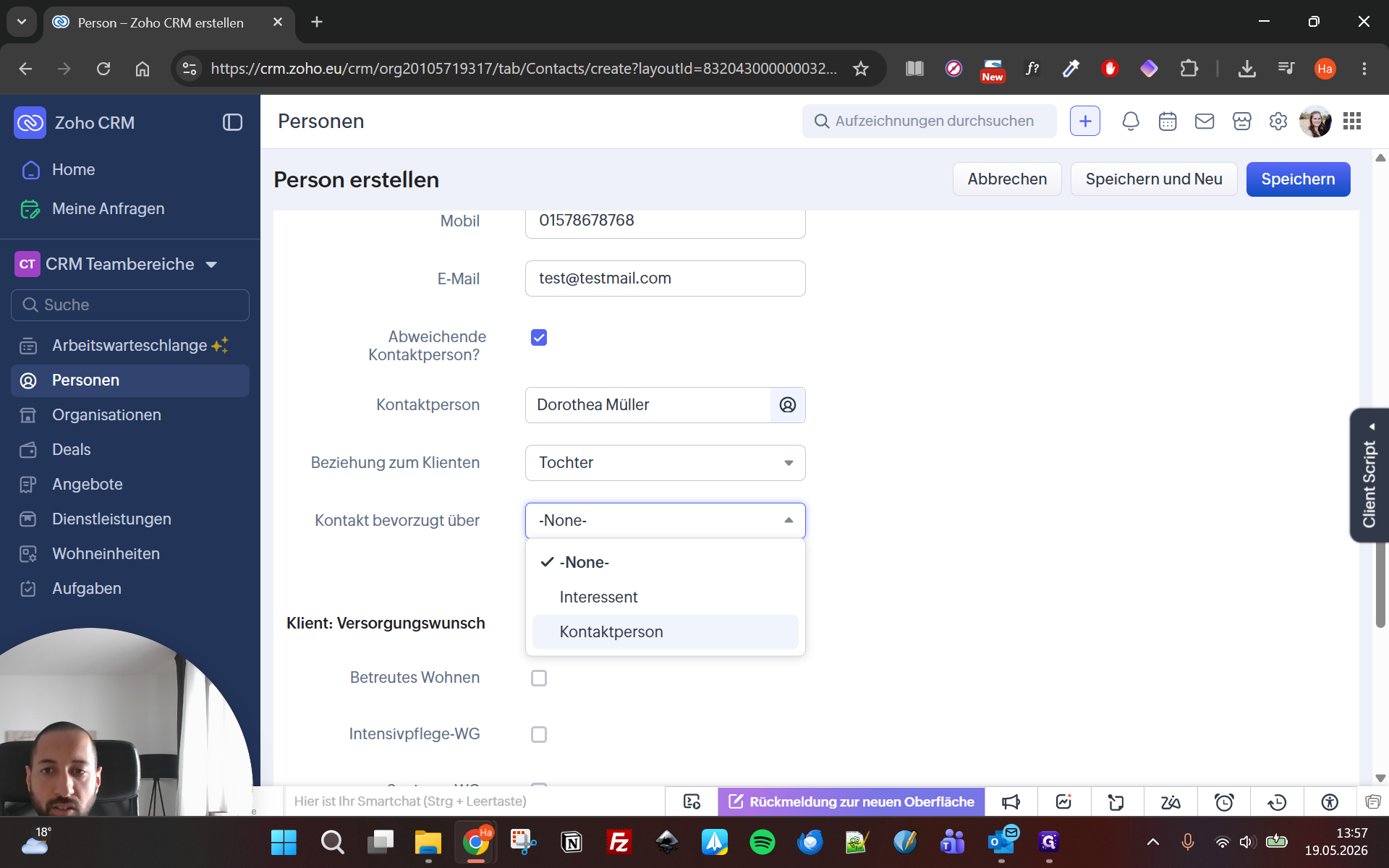Click the E-Mail input field

pyautogui.click(x=665, y=278)
